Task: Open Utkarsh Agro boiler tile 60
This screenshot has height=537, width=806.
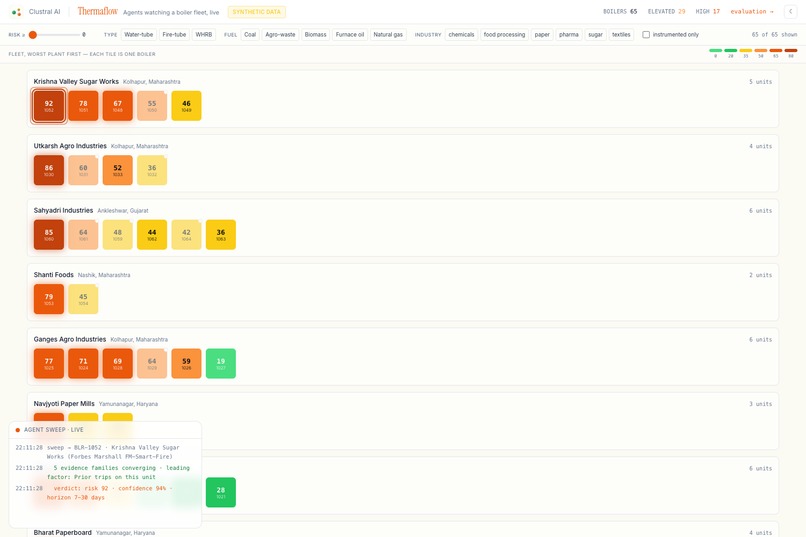Action: click(83, 170)
